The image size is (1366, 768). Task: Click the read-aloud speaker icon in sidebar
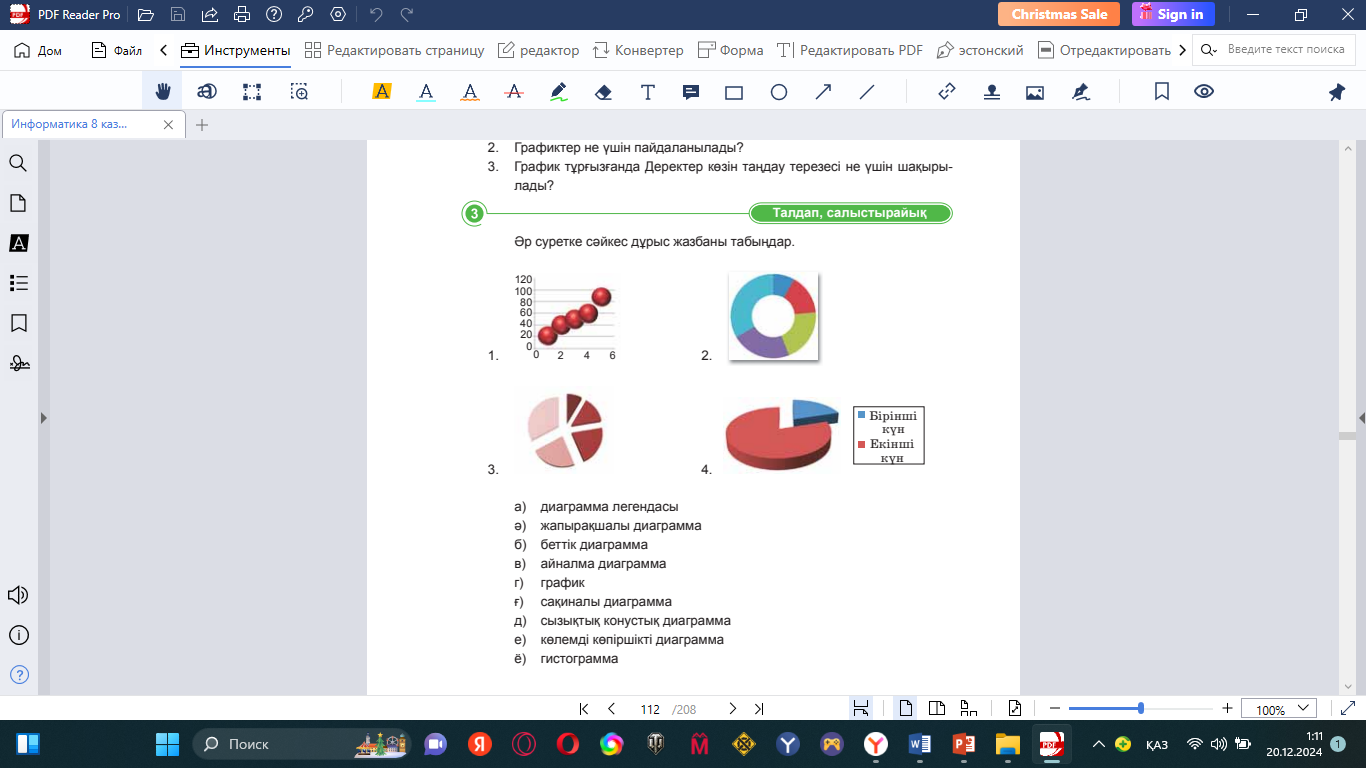point(18,595)
